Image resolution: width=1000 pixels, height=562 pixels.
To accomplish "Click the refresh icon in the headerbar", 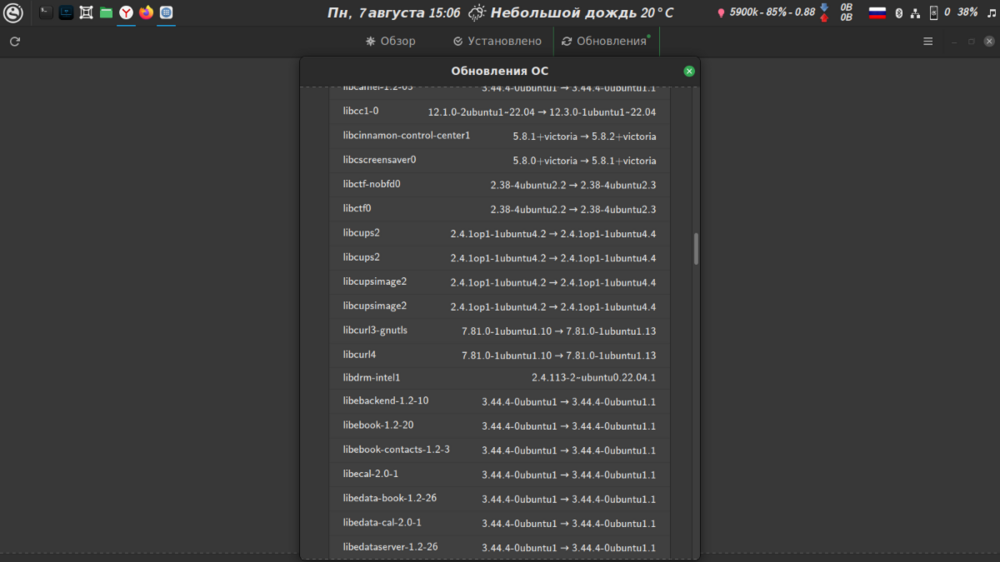I will point(15,41).
